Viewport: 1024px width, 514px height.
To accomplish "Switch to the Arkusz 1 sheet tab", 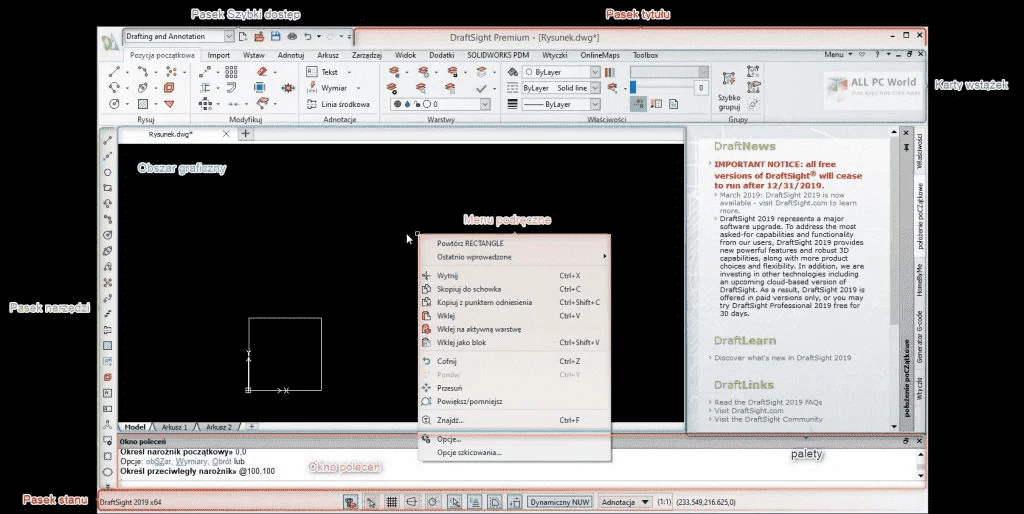I will (x=174, y=427).
